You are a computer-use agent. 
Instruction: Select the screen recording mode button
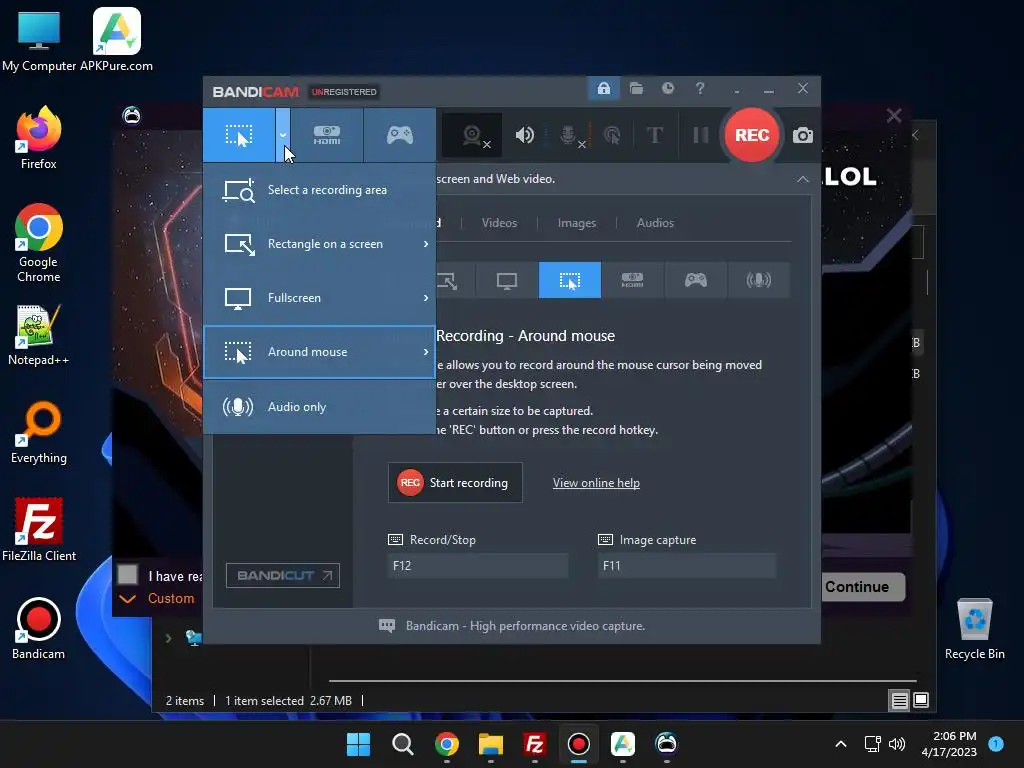point(238,135)
